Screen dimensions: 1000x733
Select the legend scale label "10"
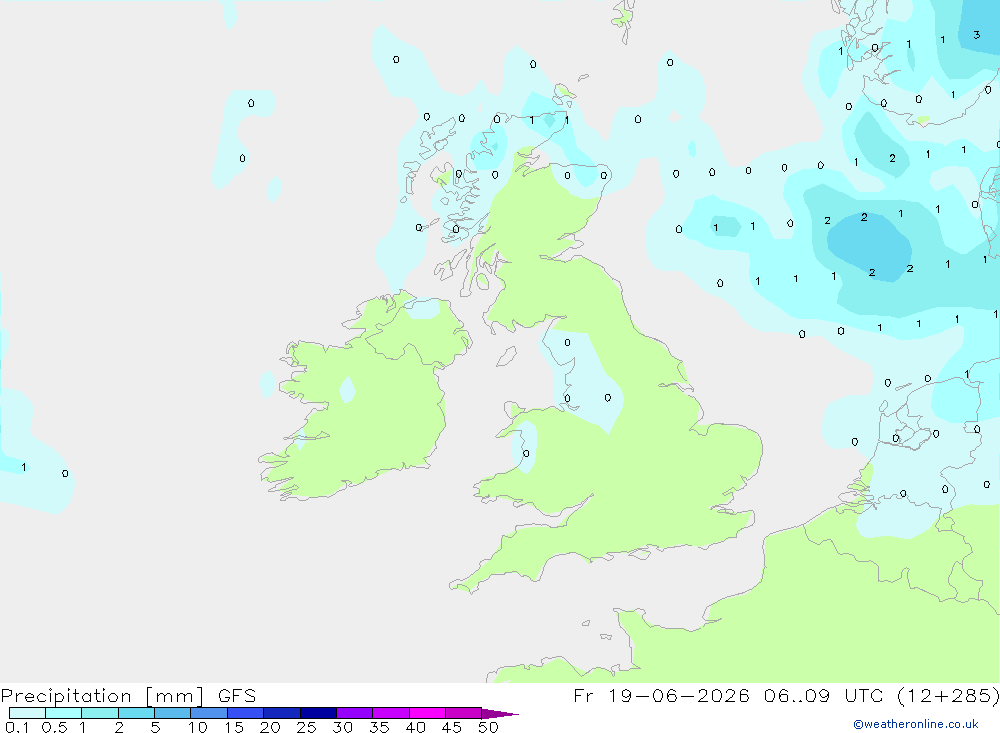(198, 727)
